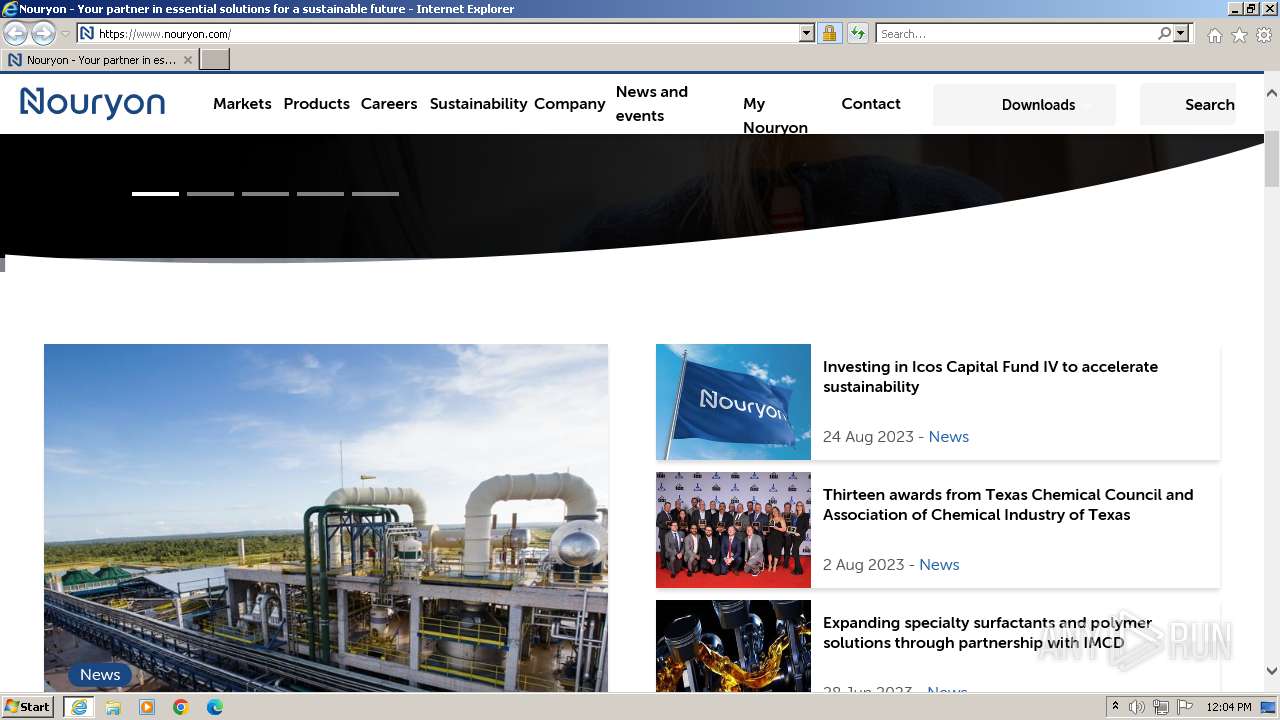
Task: Click the 12:04 PM taskbar clock
Action: [1229, 707]
